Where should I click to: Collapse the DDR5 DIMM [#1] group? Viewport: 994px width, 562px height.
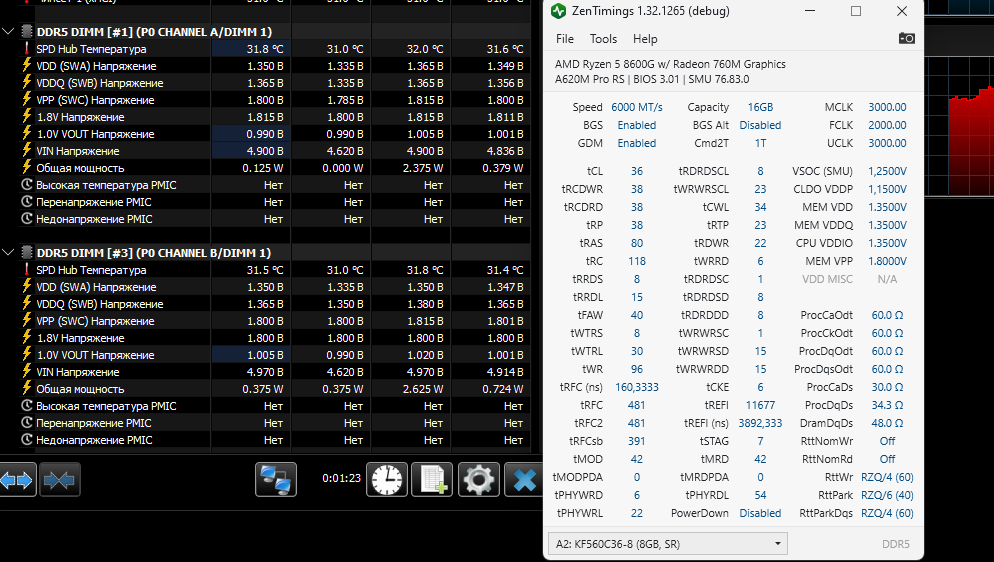click(x=8, y=31)
